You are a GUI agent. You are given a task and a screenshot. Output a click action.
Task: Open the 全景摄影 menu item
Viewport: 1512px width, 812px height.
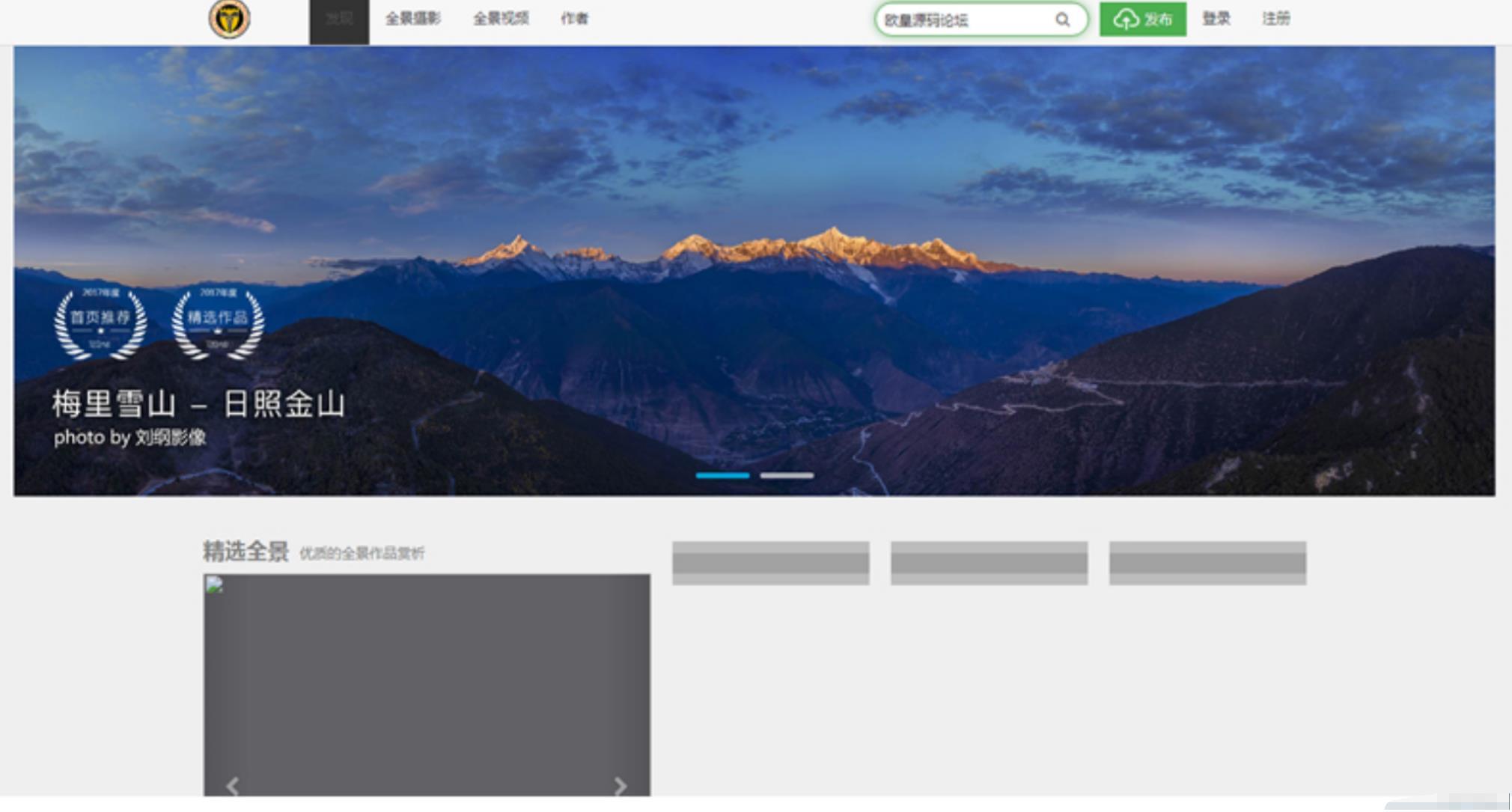point(412,19)
